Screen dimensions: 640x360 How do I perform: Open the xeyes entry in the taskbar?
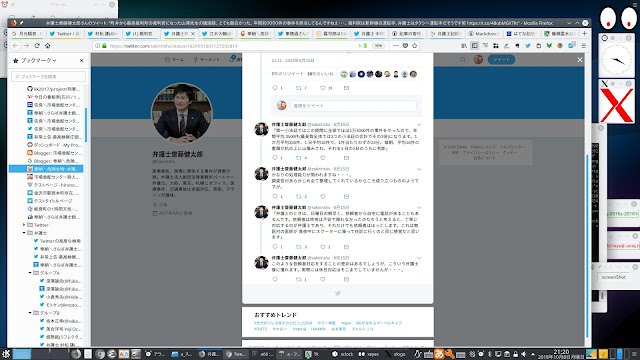tap(369, 354)
